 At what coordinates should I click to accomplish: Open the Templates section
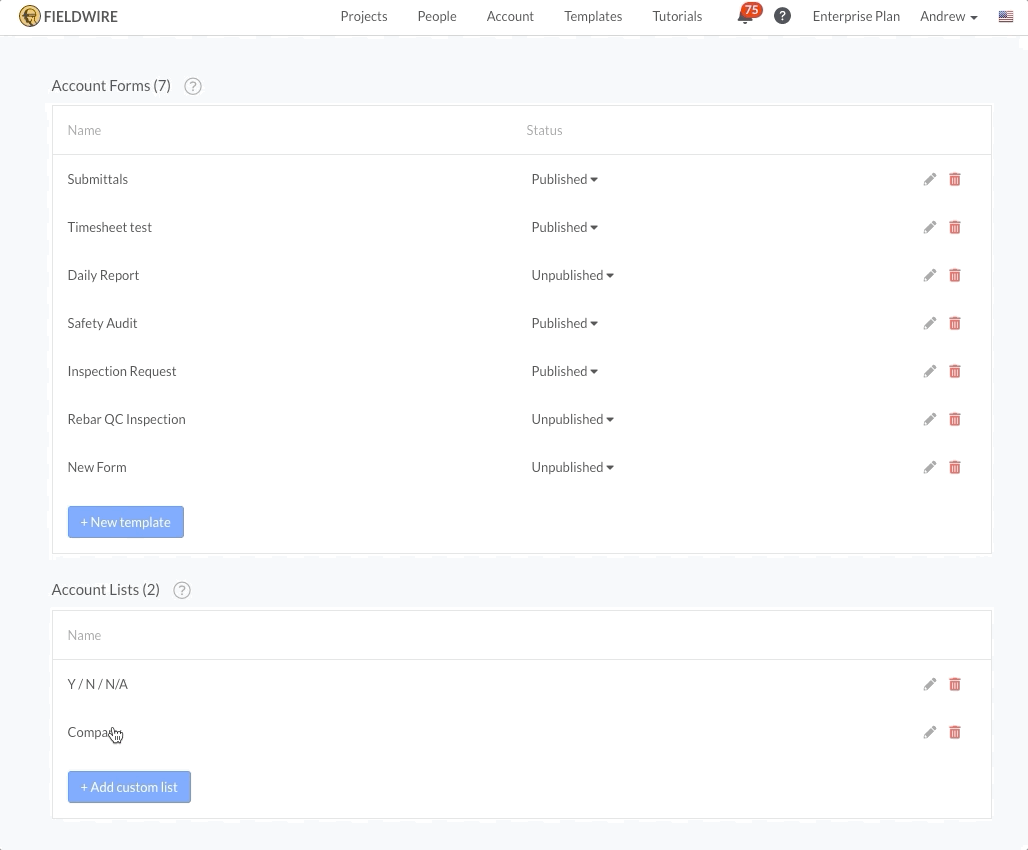593,16
